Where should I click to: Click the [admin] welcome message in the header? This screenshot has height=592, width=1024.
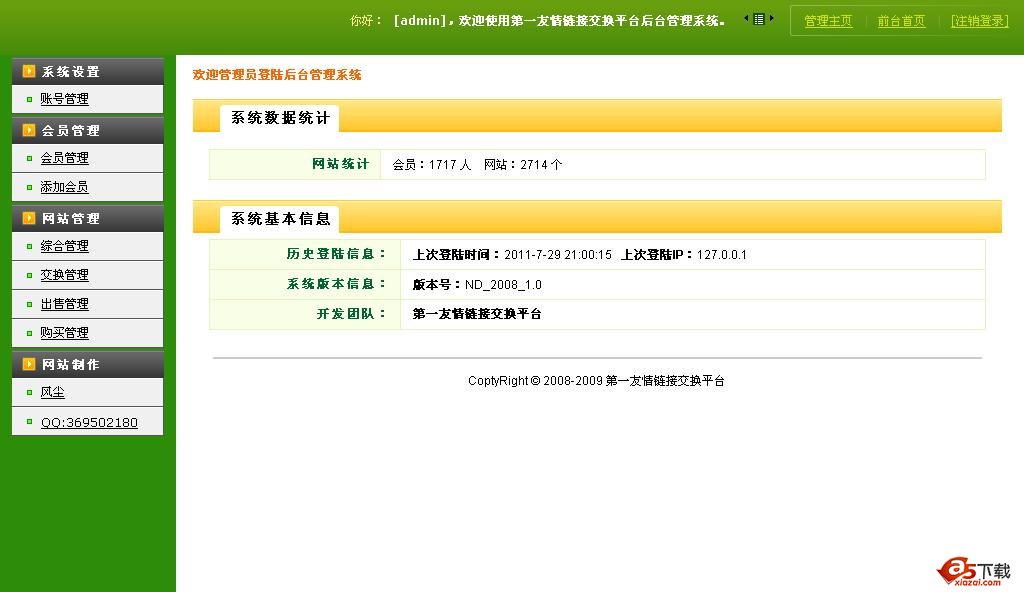(559, 21)
